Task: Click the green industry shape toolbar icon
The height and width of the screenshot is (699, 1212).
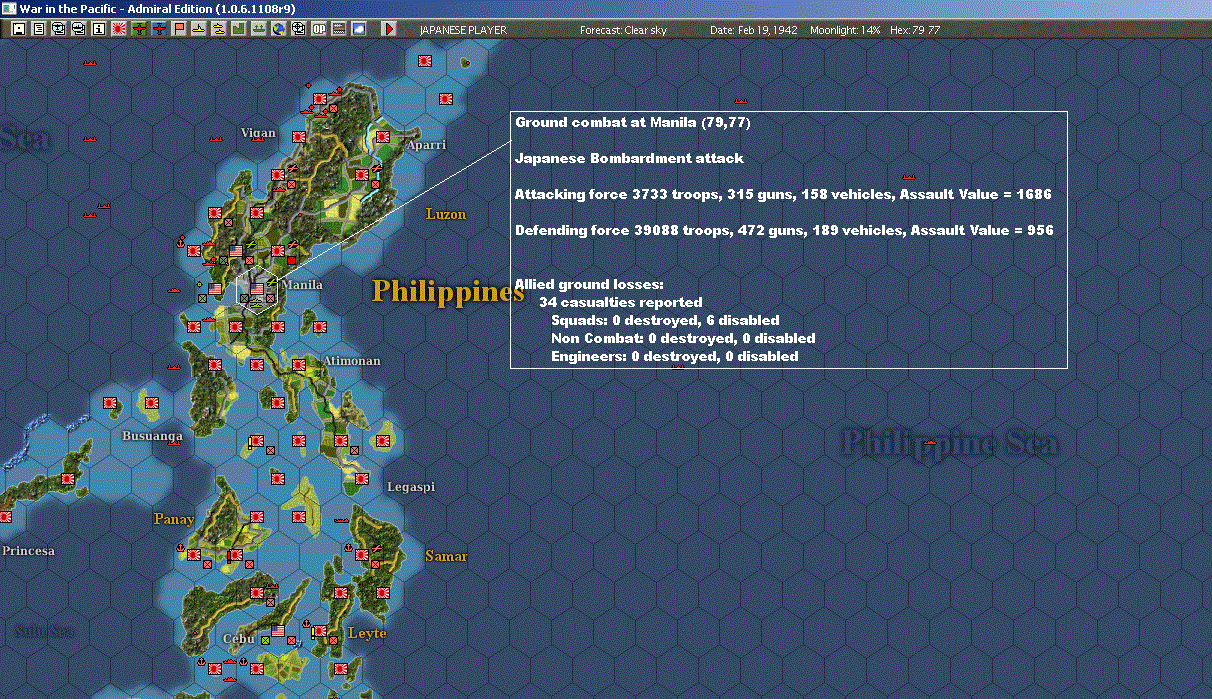Action: point(238,29)
